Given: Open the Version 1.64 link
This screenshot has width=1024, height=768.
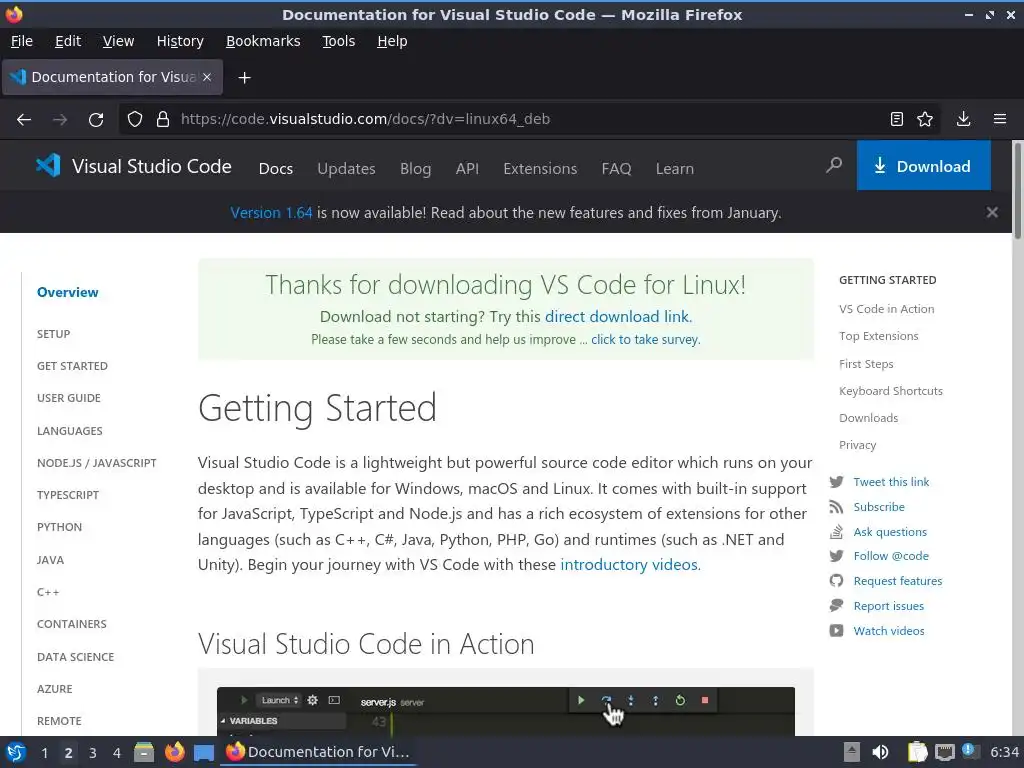Looking at the screenshot, I should (x=271, y=213).
